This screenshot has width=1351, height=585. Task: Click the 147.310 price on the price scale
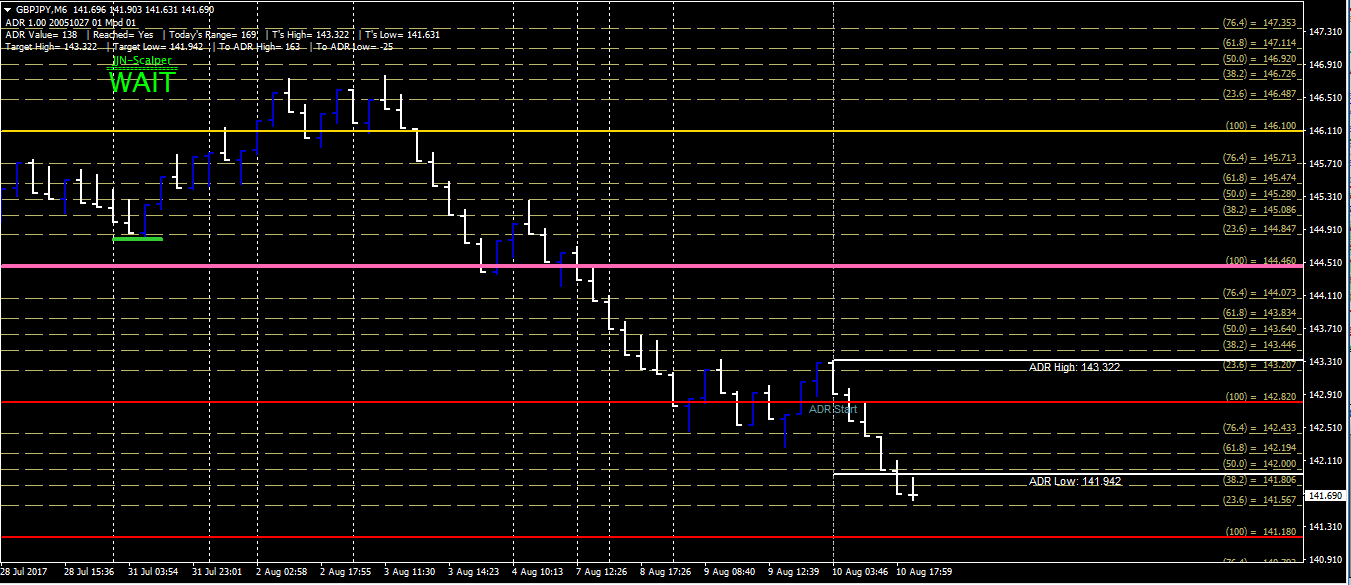point(1325,32)
